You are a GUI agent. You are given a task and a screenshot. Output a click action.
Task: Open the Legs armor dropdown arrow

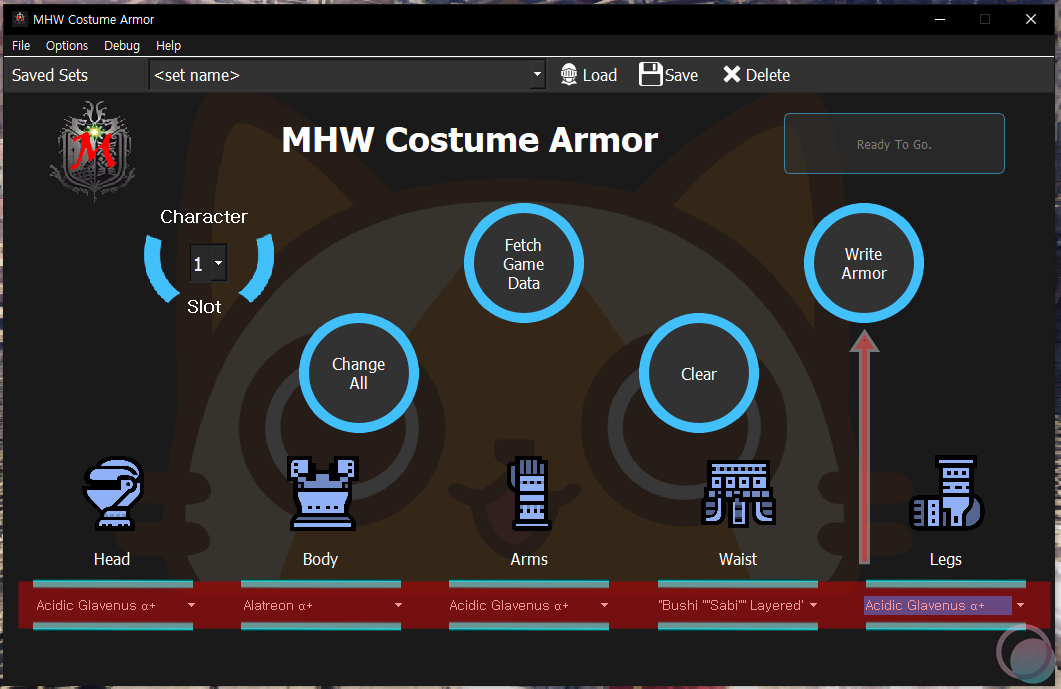tap(1020, 605)
